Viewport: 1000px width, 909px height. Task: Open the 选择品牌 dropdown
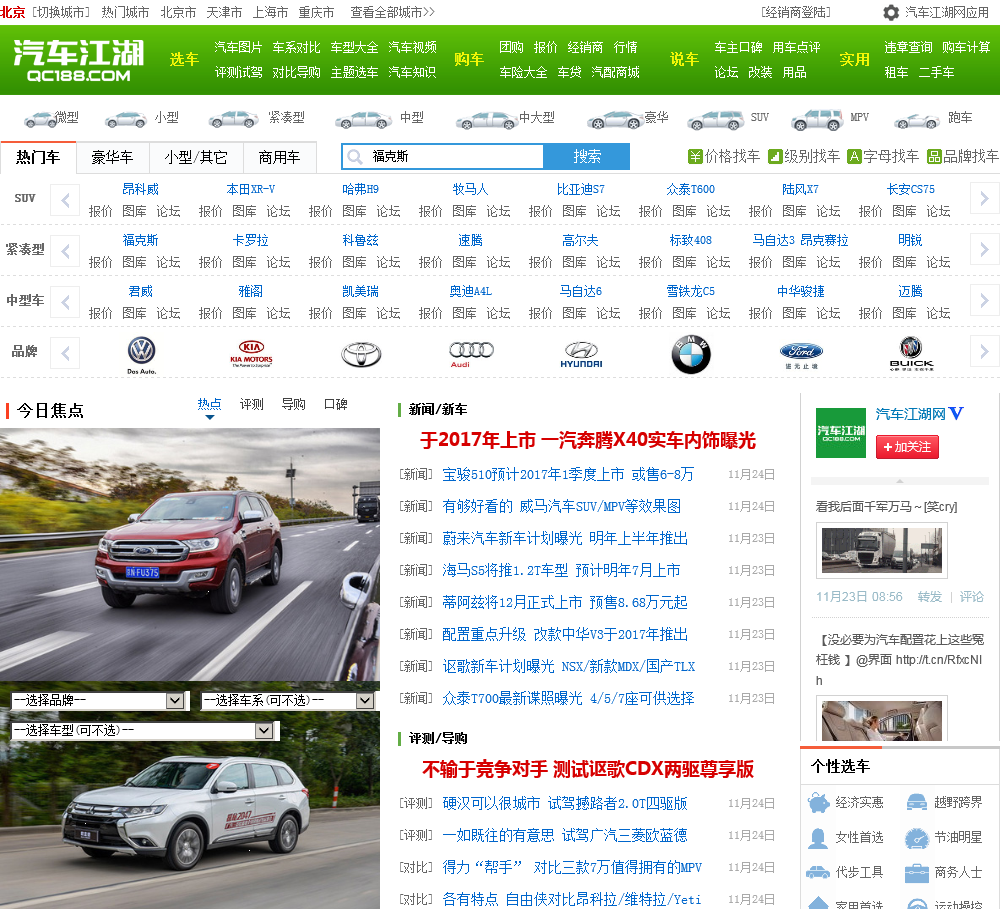click(98, 700)
